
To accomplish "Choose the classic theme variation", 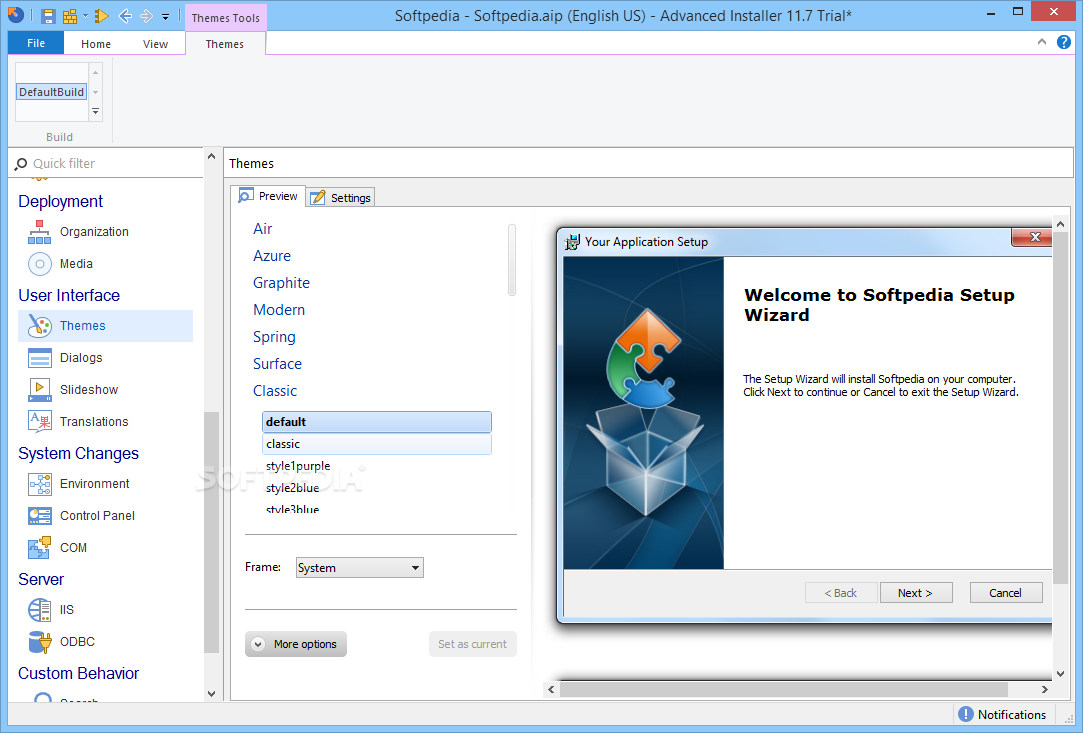I will (x=376, y=444).
